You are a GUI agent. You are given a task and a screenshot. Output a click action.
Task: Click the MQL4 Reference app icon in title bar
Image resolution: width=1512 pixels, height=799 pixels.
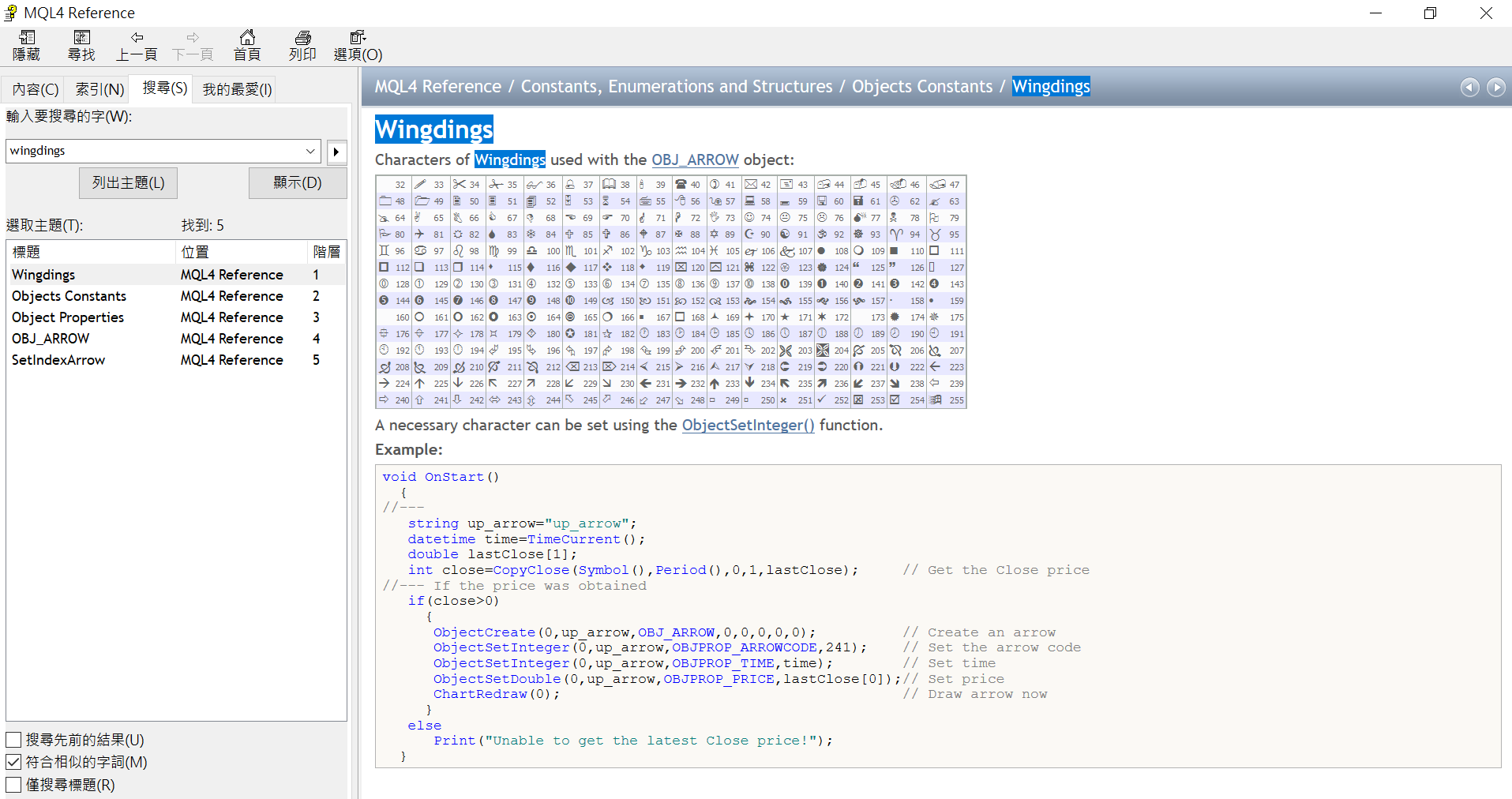coord(11,13)
